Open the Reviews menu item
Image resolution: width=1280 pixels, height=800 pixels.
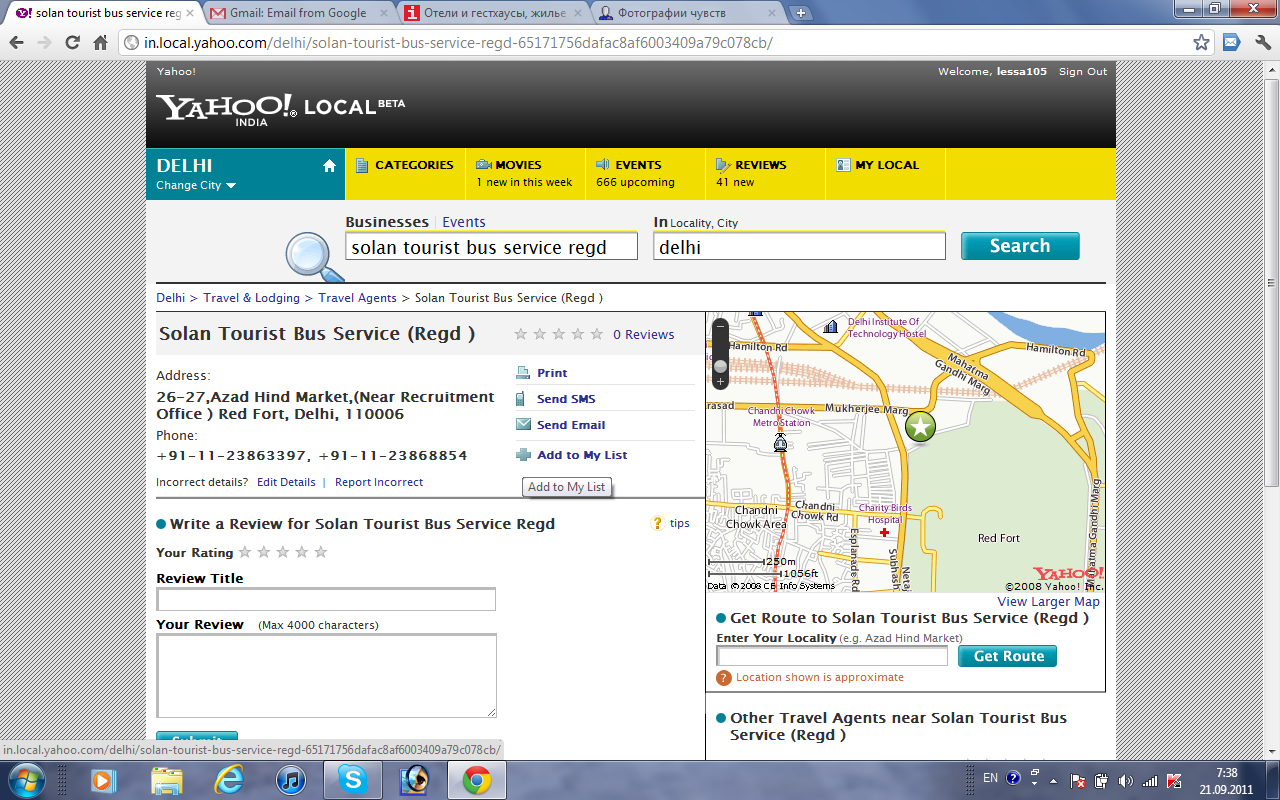(760, 165)
